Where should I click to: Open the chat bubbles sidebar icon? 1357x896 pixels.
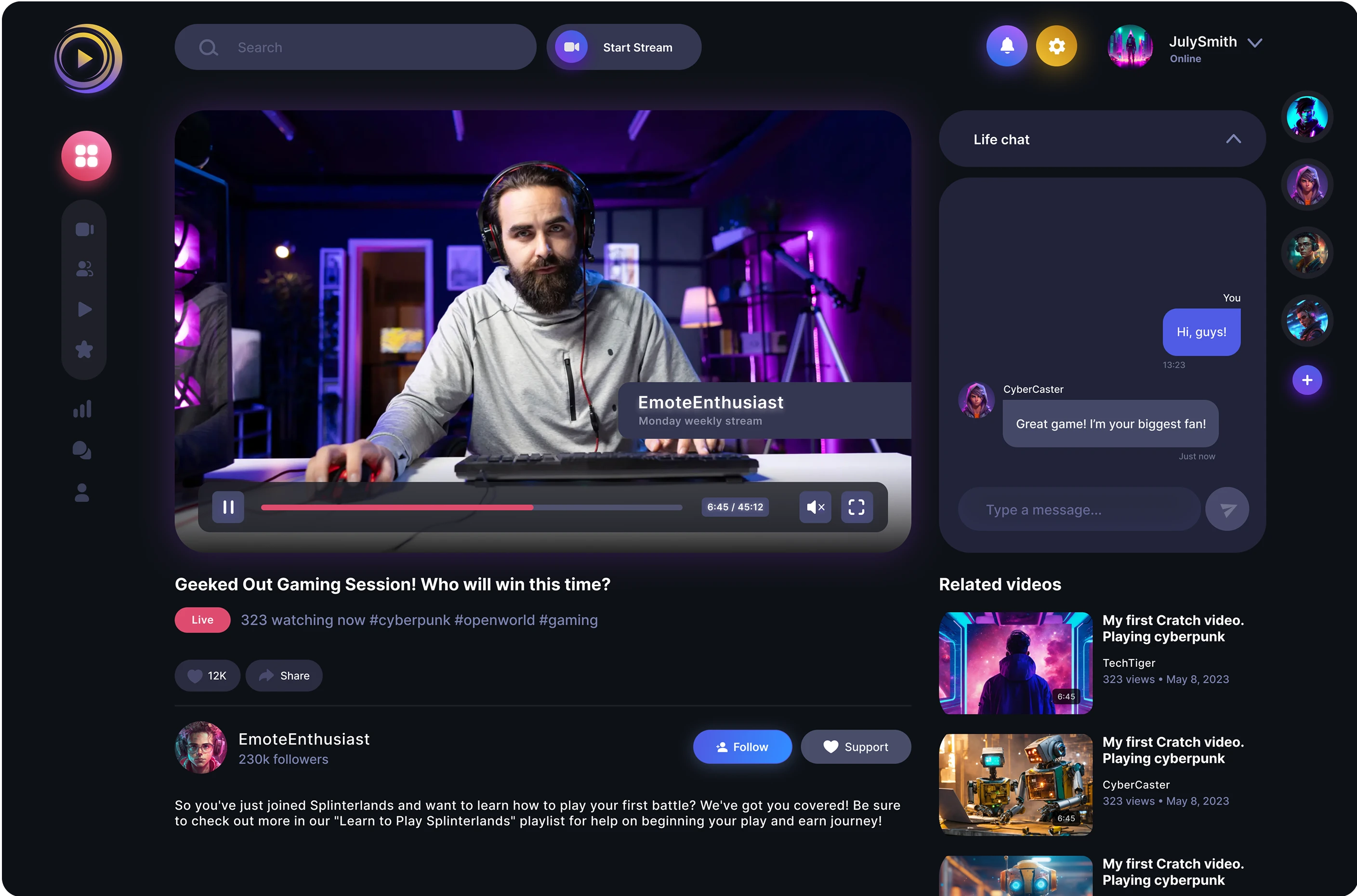(82, 450)
